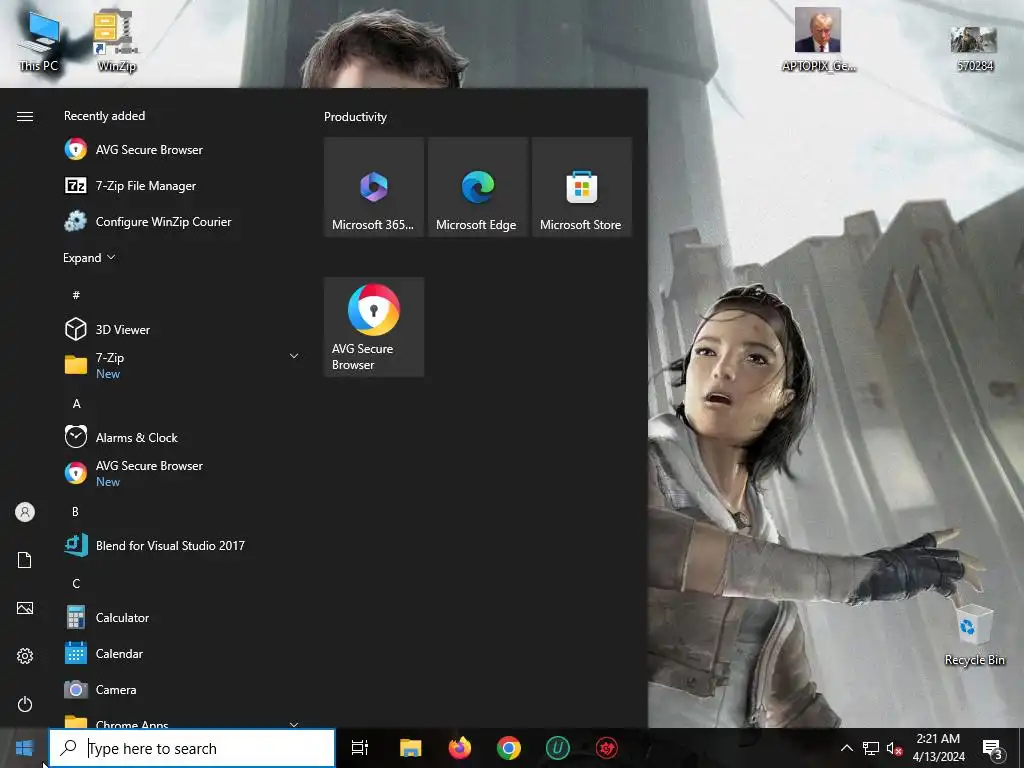Open the notification center

coord(993,748)
